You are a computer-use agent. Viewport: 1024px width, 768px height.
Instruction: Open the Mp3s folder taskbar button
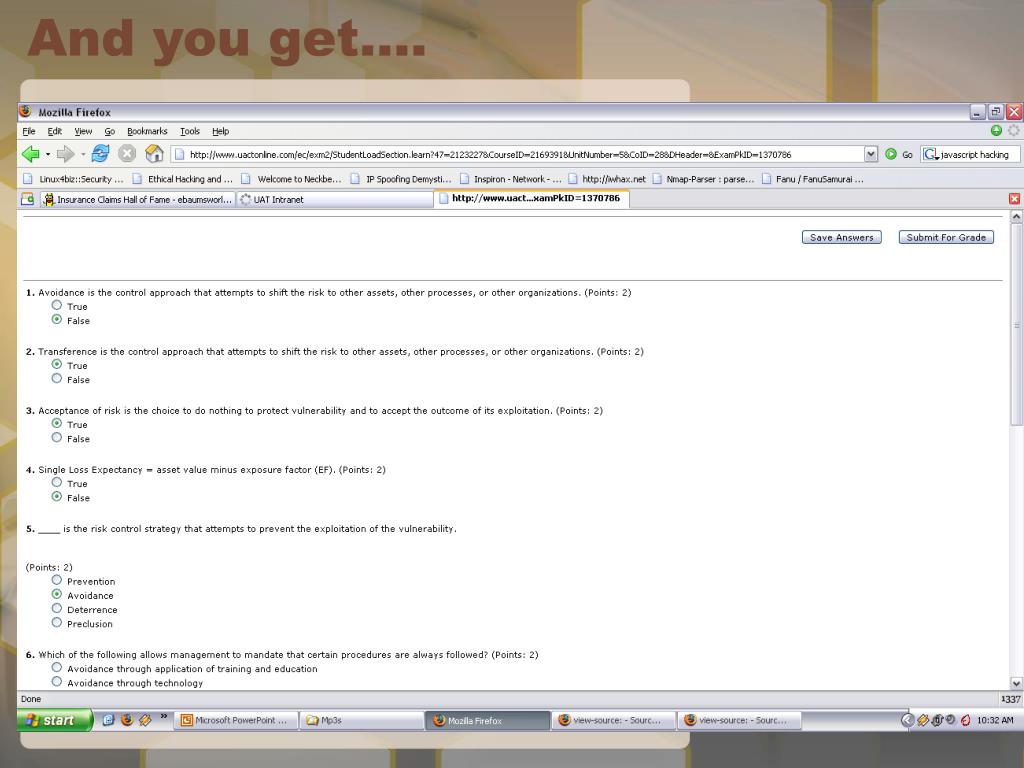pos(362,720)
